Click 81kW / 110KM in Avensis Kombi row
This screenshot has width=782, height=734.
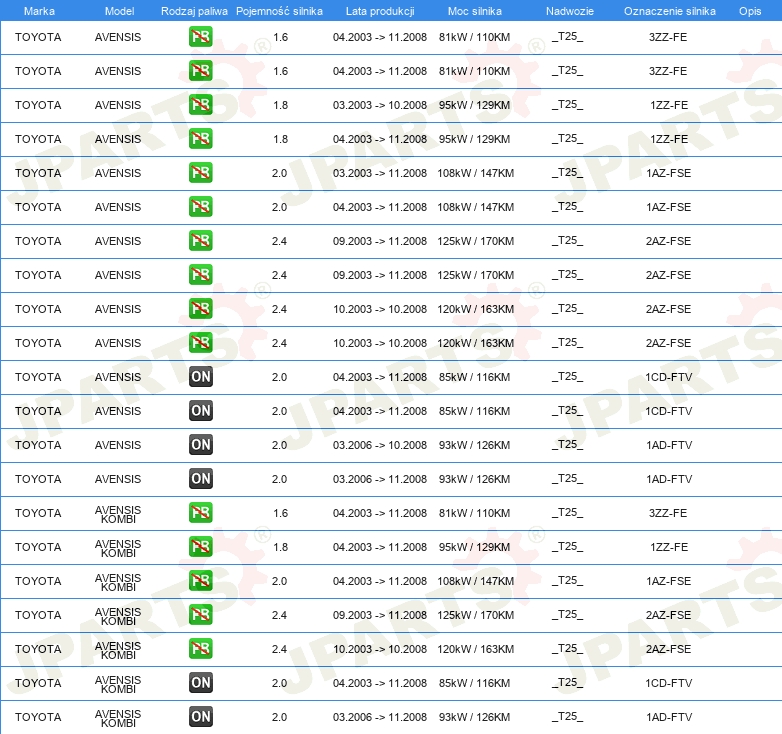(x=475, y=513)
